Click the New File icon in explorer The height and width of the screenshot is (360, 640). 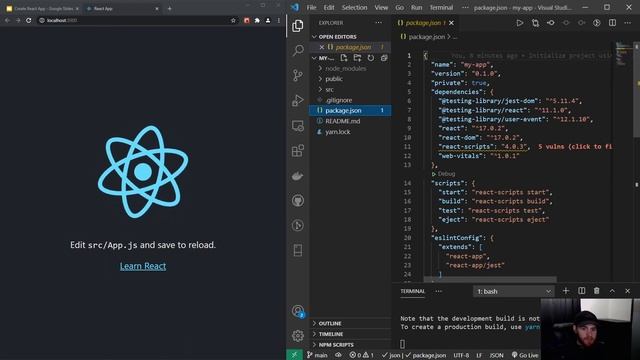[344, 58]
